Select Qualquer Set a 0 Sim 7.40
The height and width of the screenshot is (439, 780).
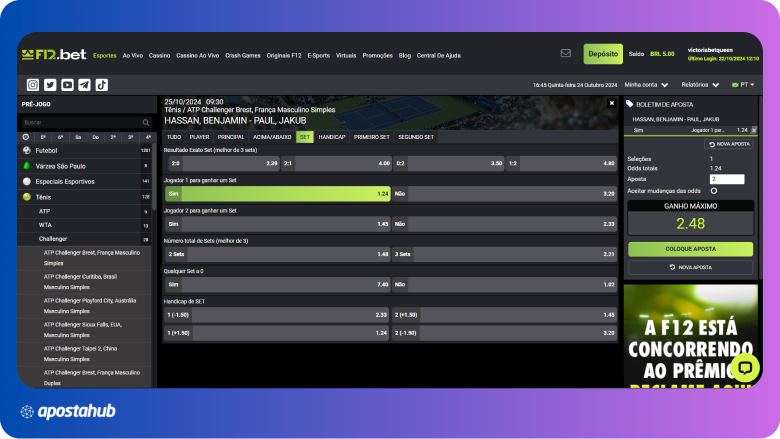[x=278, y=284]
